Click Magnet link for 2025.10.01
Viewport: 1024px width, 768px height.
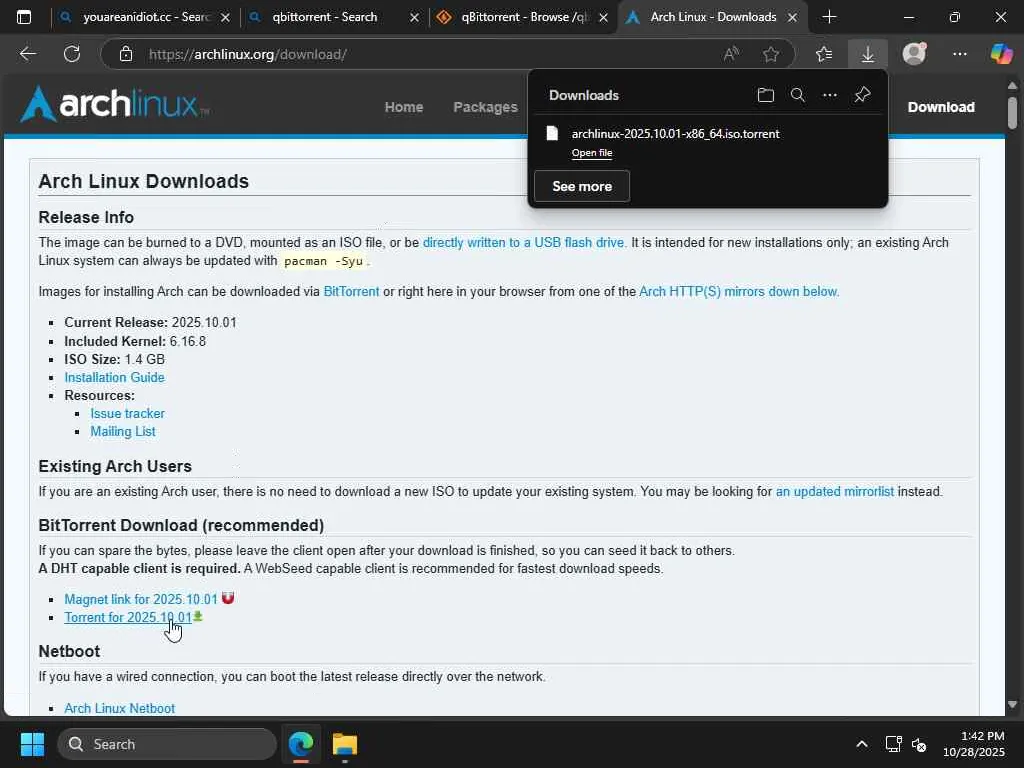pos(140,600)
